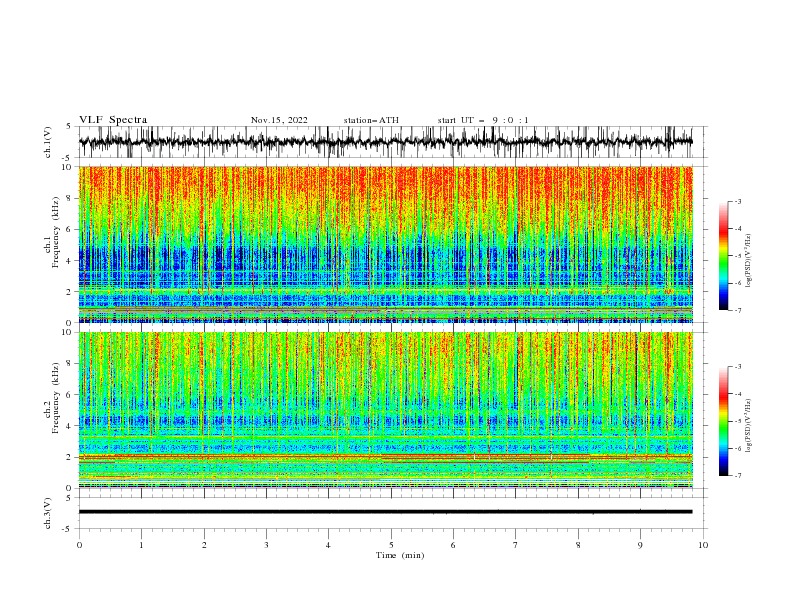
Task: Click the ch.3 flat waveform trace
Action: (385, 512)
